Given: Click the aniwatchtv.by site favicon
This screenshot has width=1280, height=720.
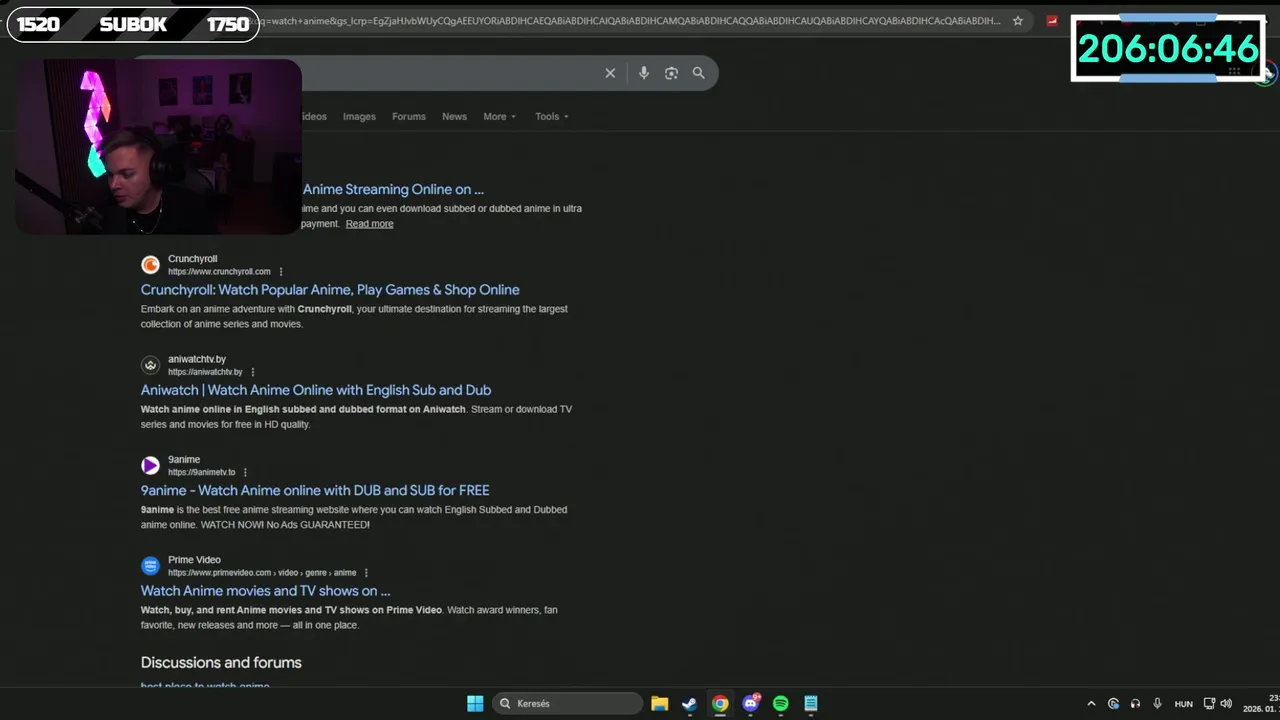Looking at the screenshot, I should point(150,365).
